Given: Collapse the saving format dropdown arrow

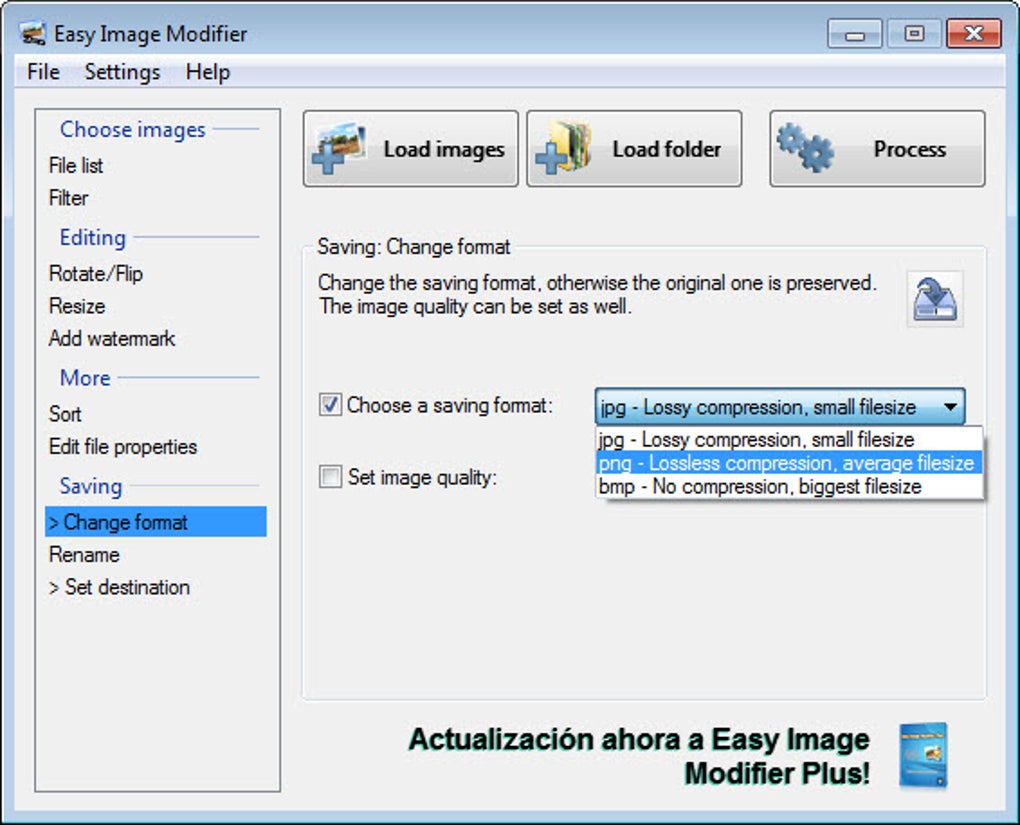Looking at the screenshot, I should 950,407.
